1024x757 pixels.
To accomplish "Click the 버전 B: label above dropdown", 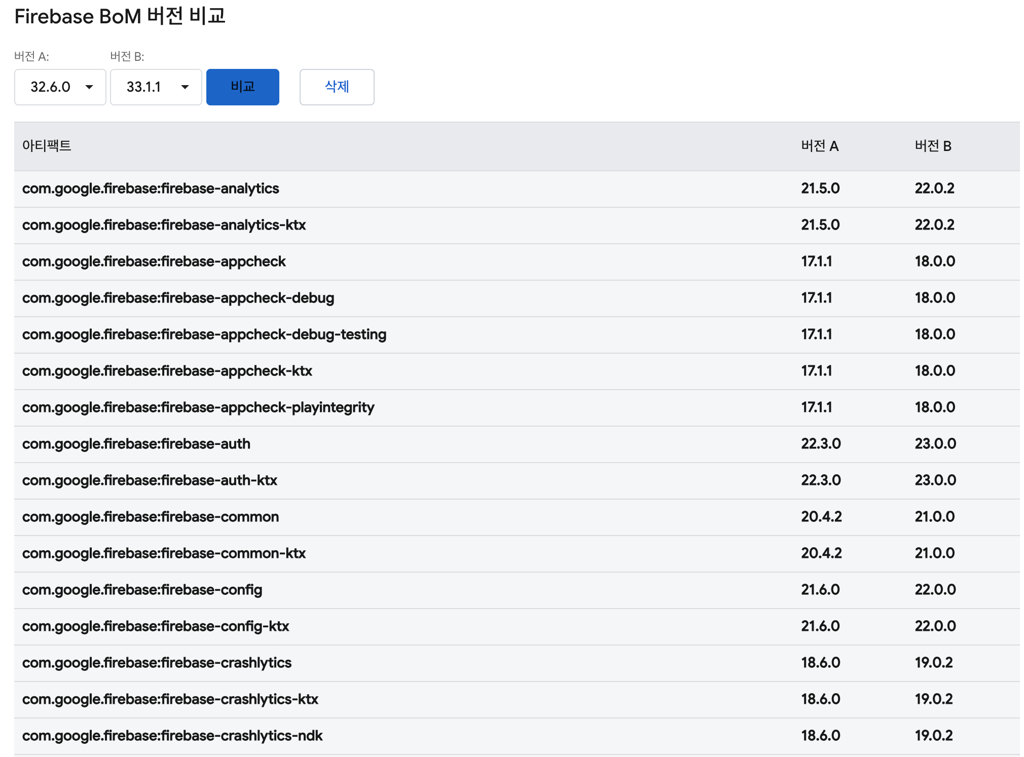I will pyautogui.click(x=127, y=57).
